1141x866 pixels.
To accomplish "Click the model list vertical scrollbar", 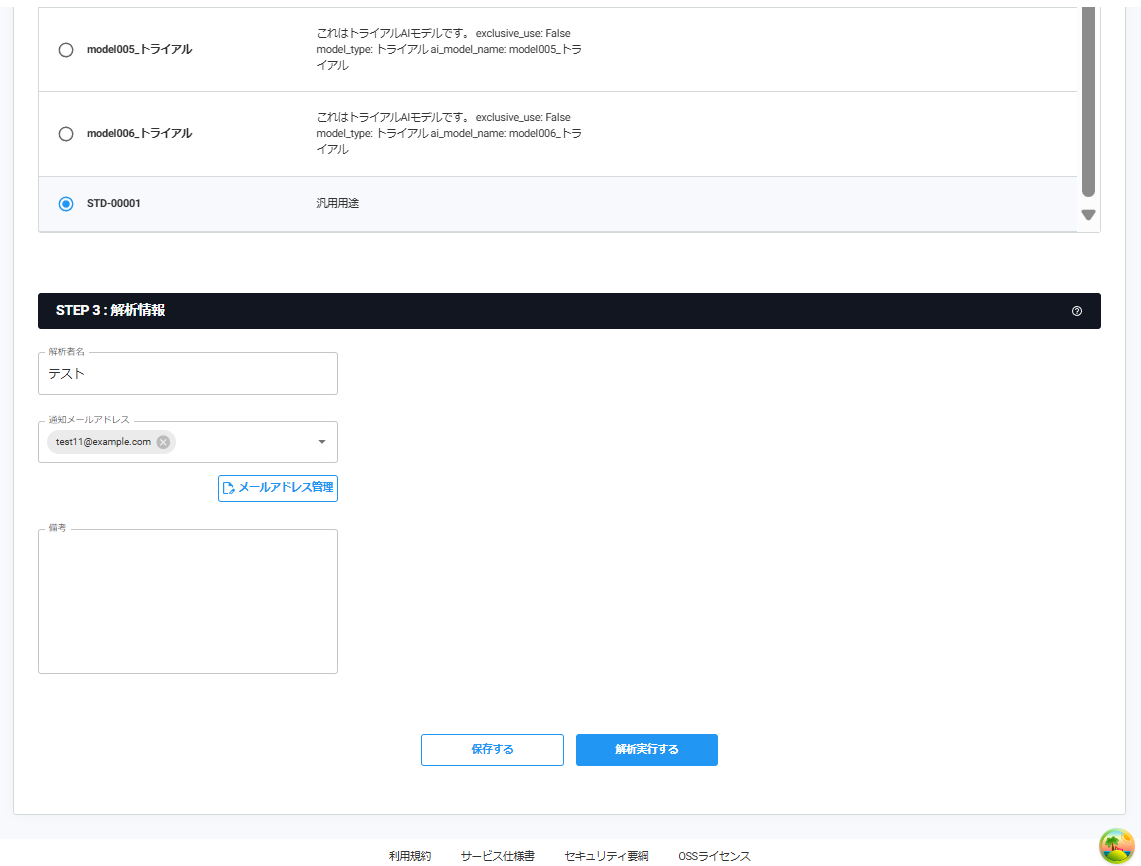I will (1088, 100).
